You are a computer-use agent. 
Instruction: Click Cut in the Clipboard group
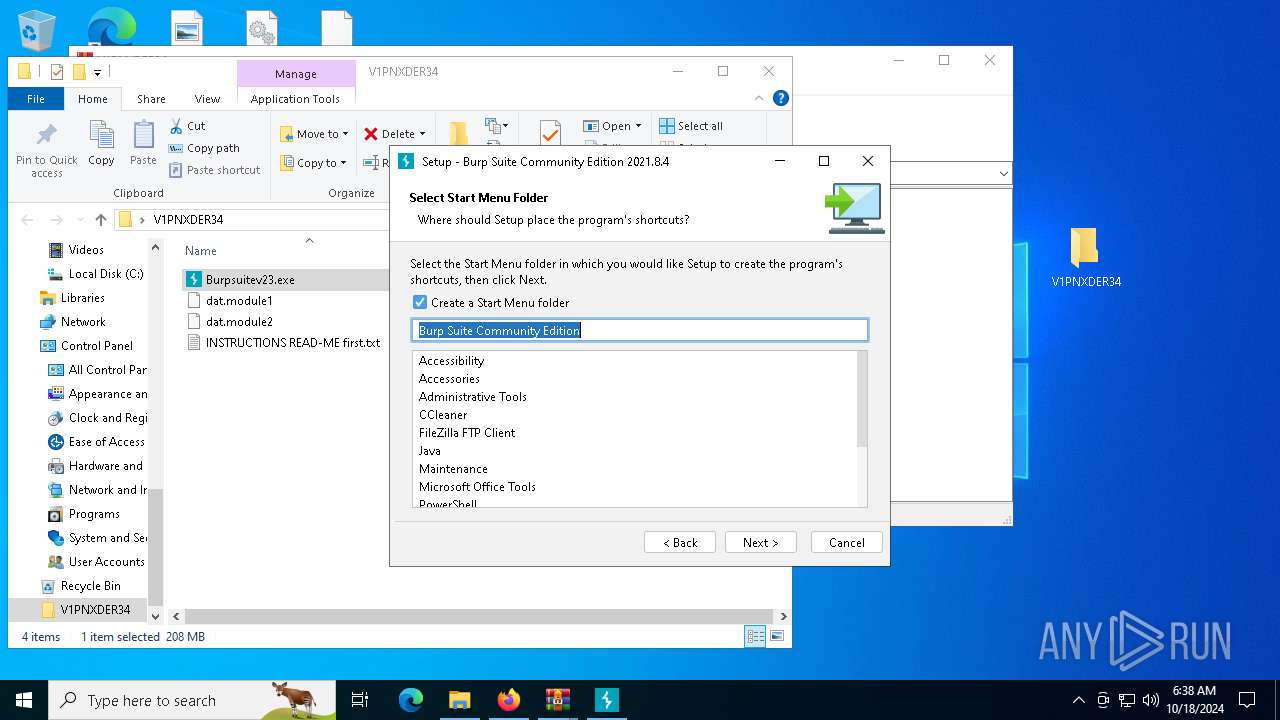pos(187,126)
